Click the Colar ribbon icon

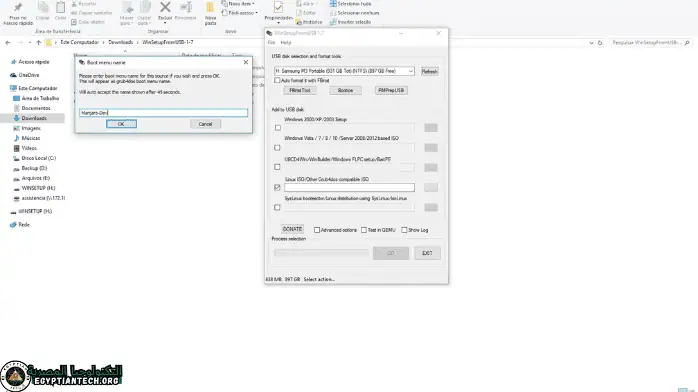pyautogui.click(x=60, y=8)
